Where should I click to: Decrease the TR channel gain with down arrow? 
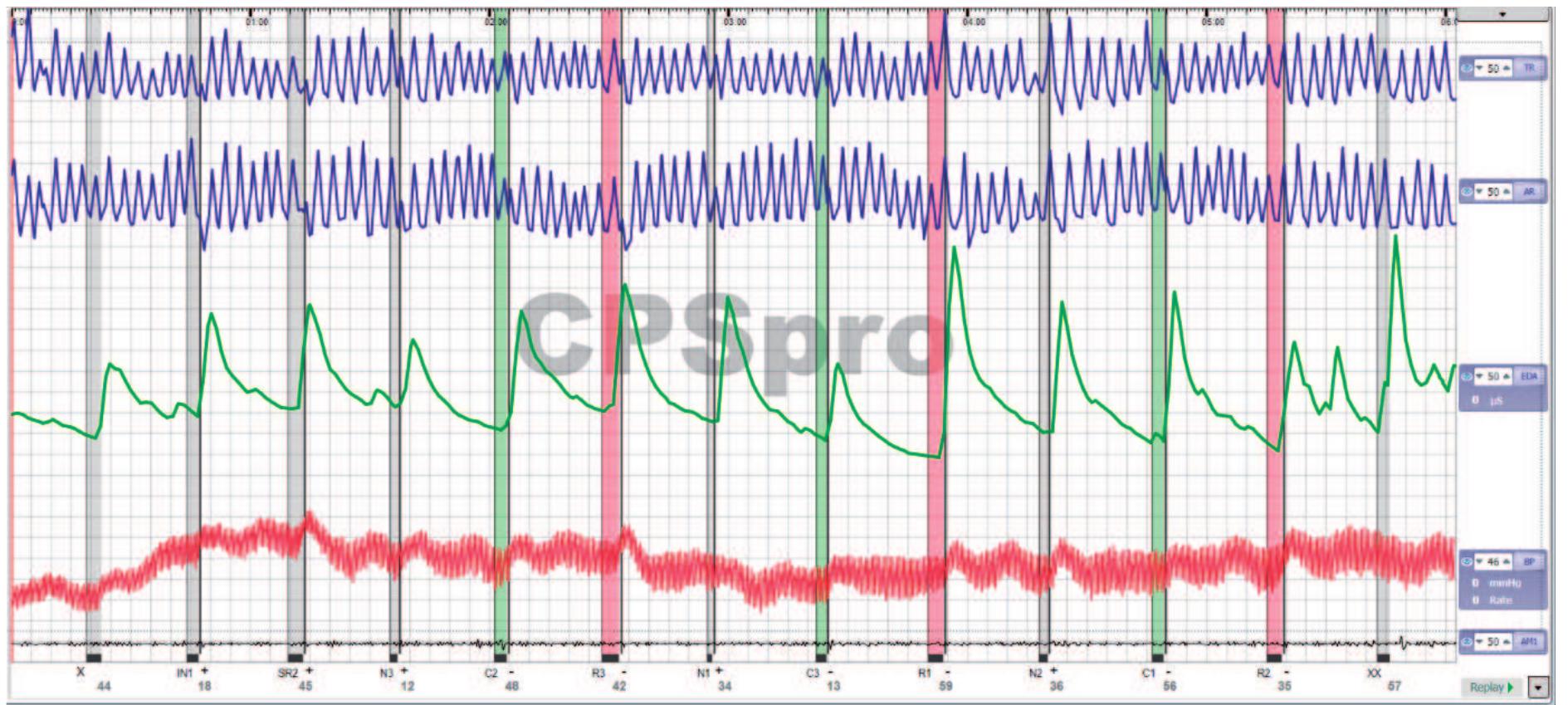click(x=1480, y=68)
